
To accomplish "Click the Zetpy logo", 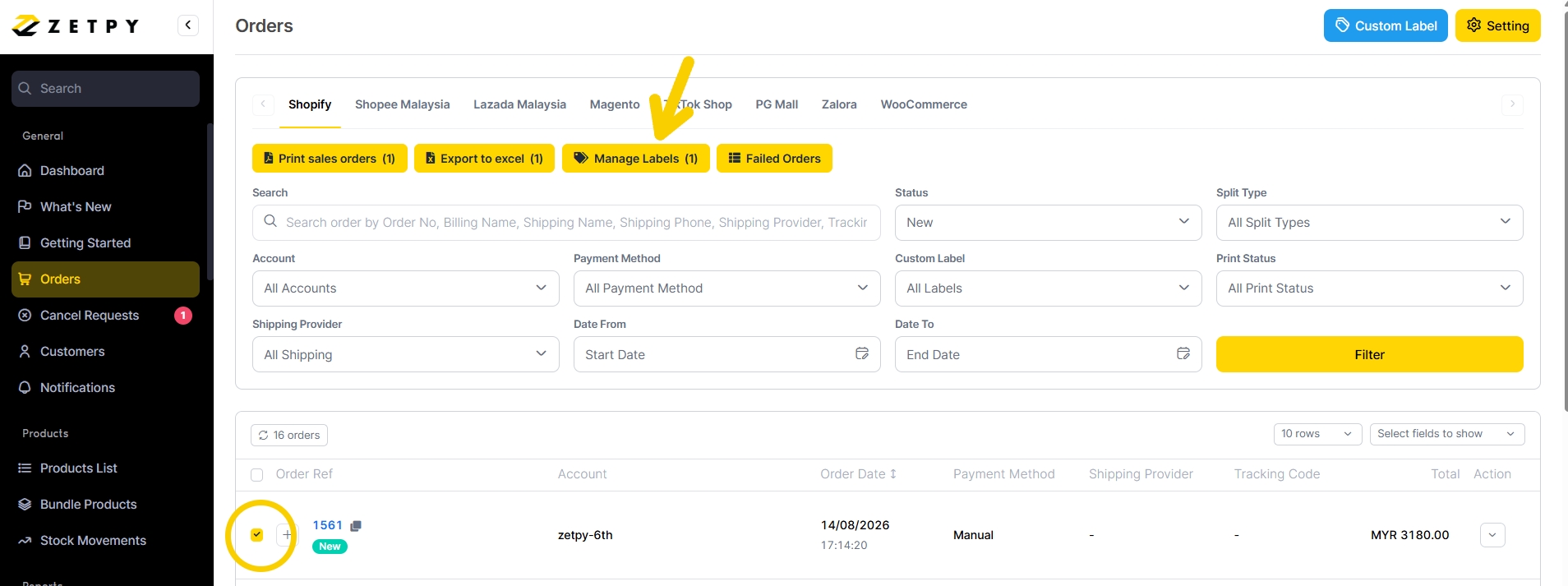I will pos(76,26).
